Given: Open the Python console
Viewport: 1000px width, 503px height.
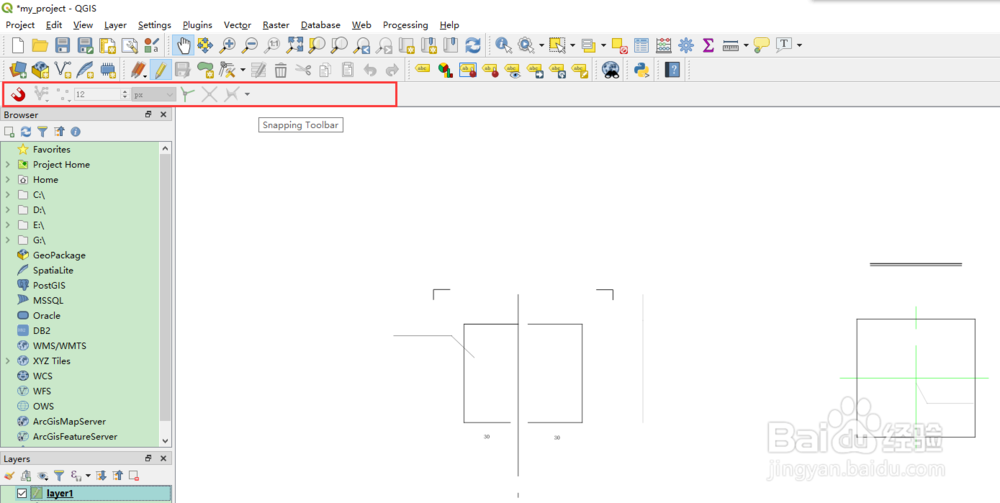Looking at the screenshot, I should click(x=642, y=69).
